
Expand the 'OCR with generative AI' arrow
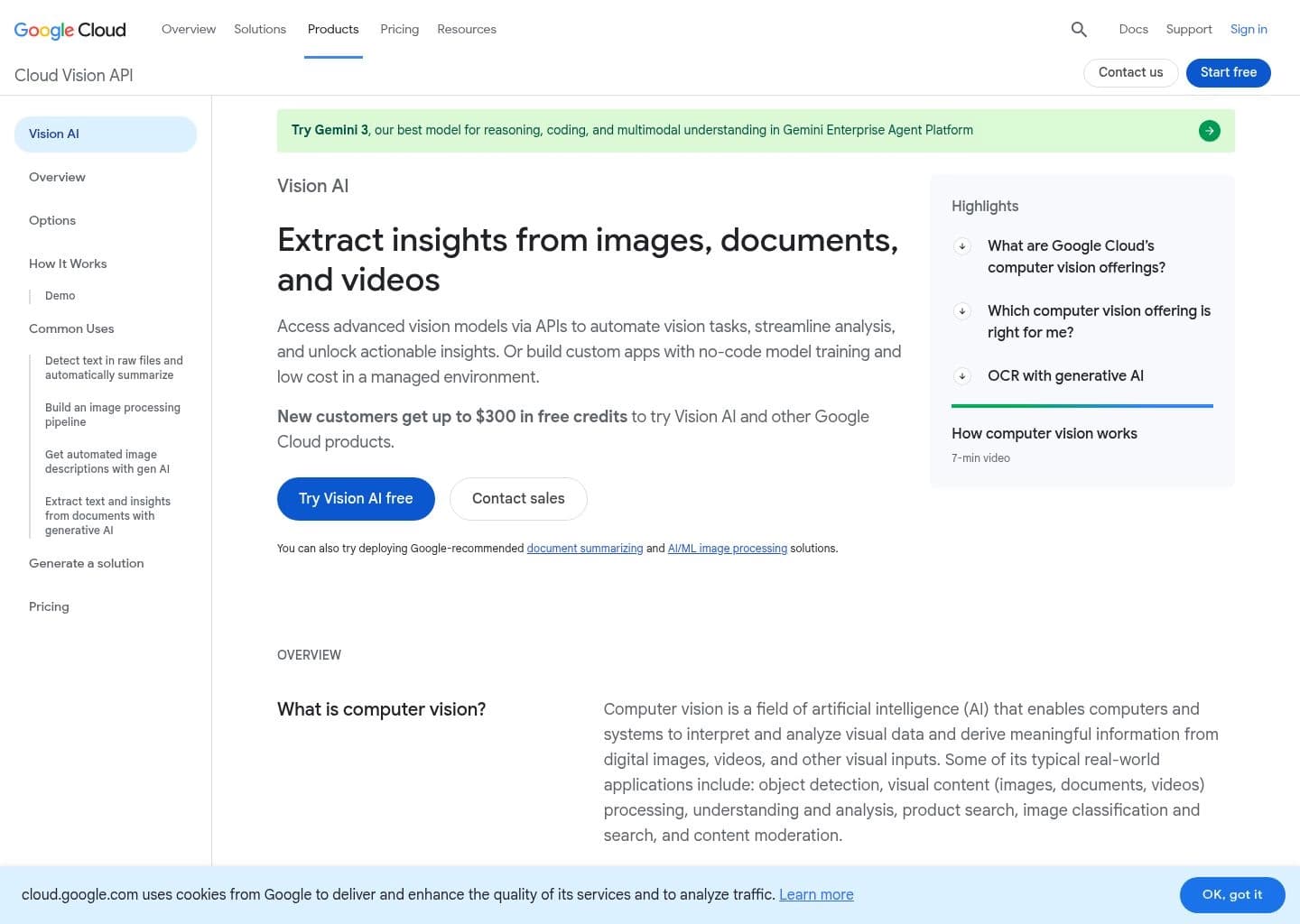pyautogui.click(x=962, y=375)
